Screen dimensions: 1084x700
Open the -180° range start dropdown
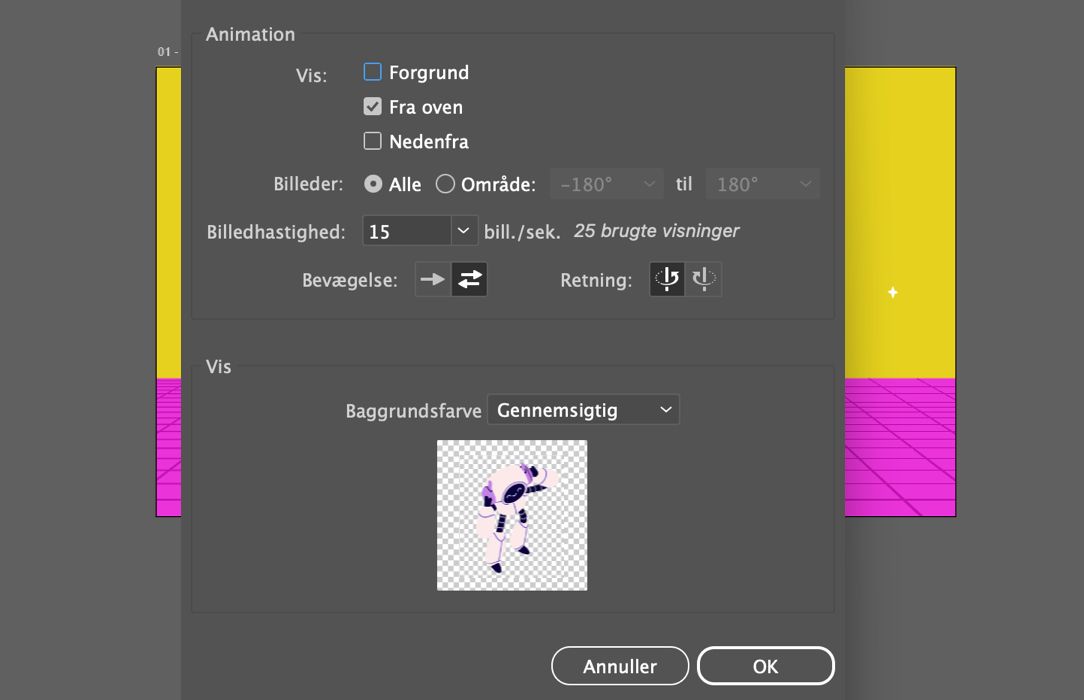(x=606, y=184)
